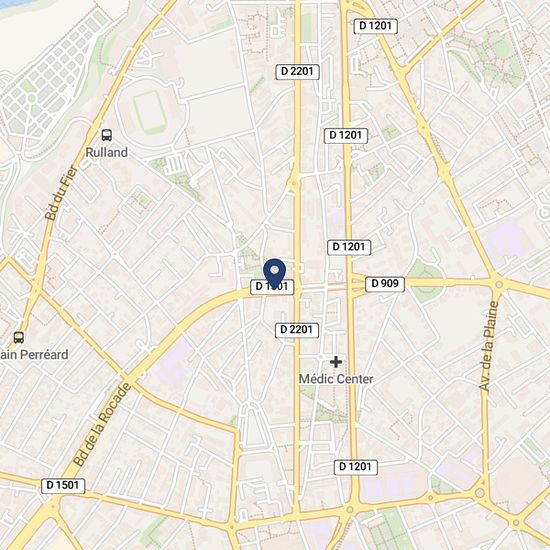Screen dimensions: 550x550
Task: Click the D 1501 shield below Bd de la Rocade
Action: tap(63, 486)
